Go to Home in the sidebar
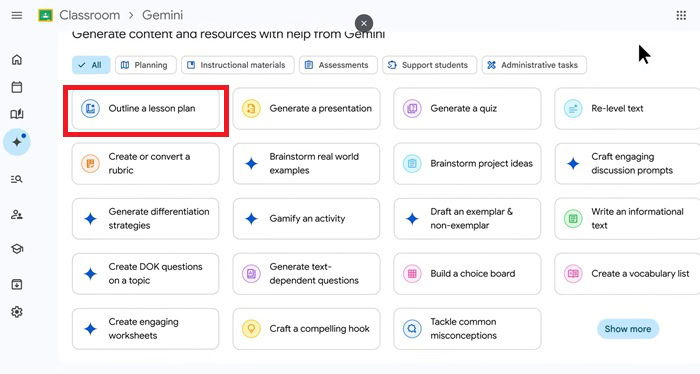 pyautogui.click(x=17, y=59)
